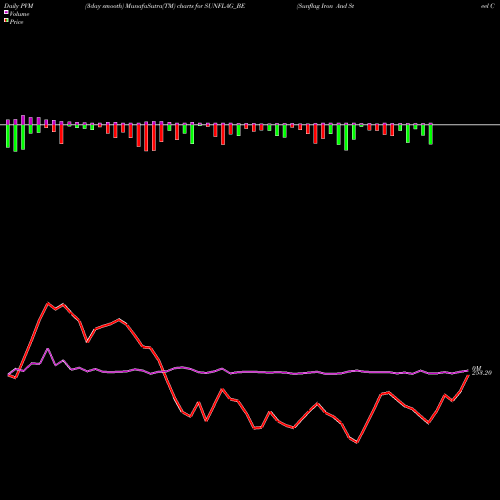Click the lowest trough of the red price line

357,443
